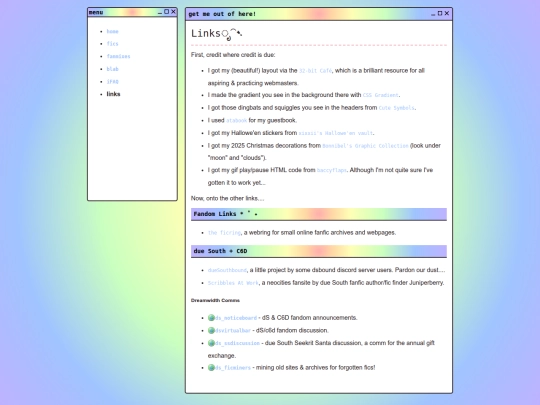Click the community icon beside ds_ficminers

coord(211,368)
